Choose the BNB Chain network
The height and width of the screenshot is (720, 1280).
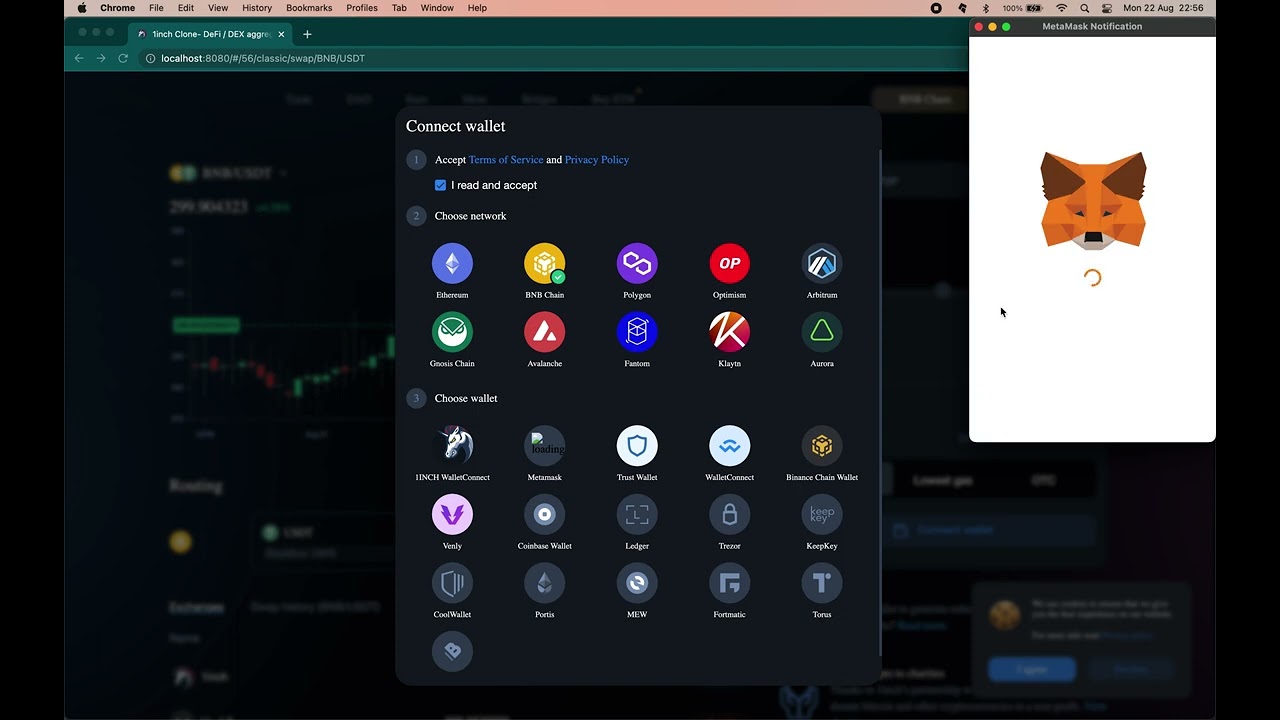pyautogui.click(x=545, y=263)
